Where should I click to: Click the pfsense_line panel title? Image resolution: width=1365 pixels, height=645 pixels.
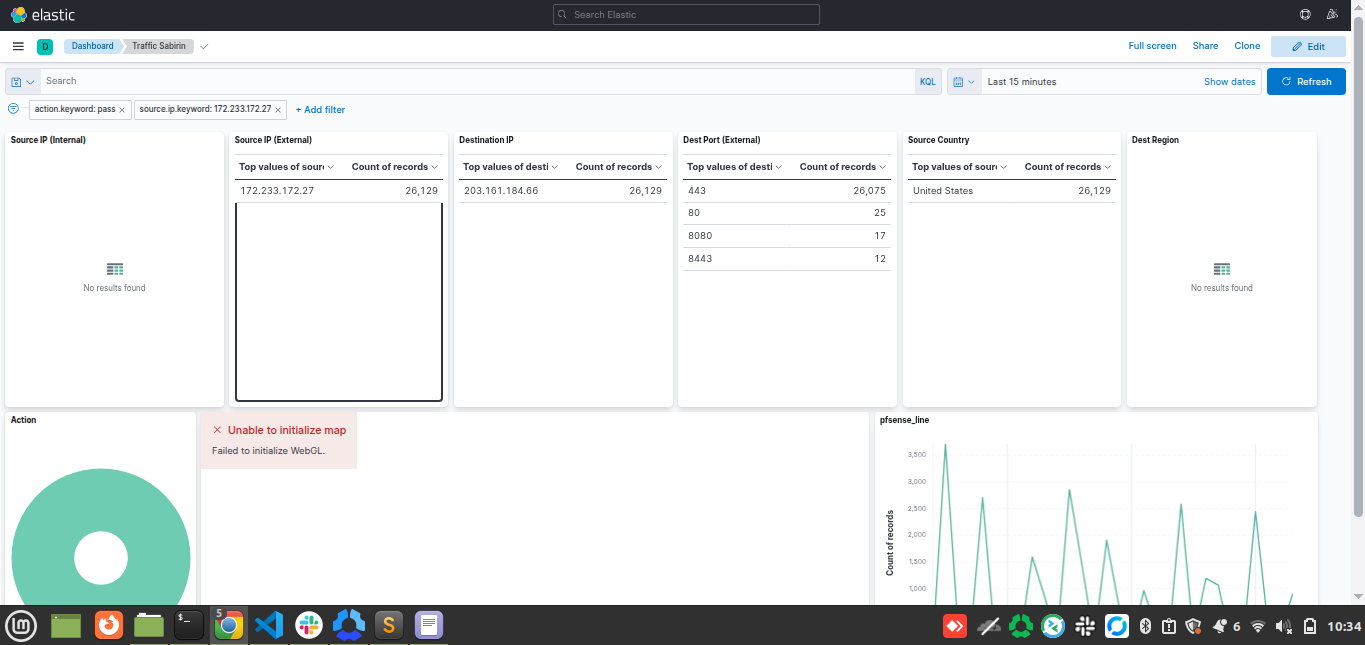[x=904, y=420]
